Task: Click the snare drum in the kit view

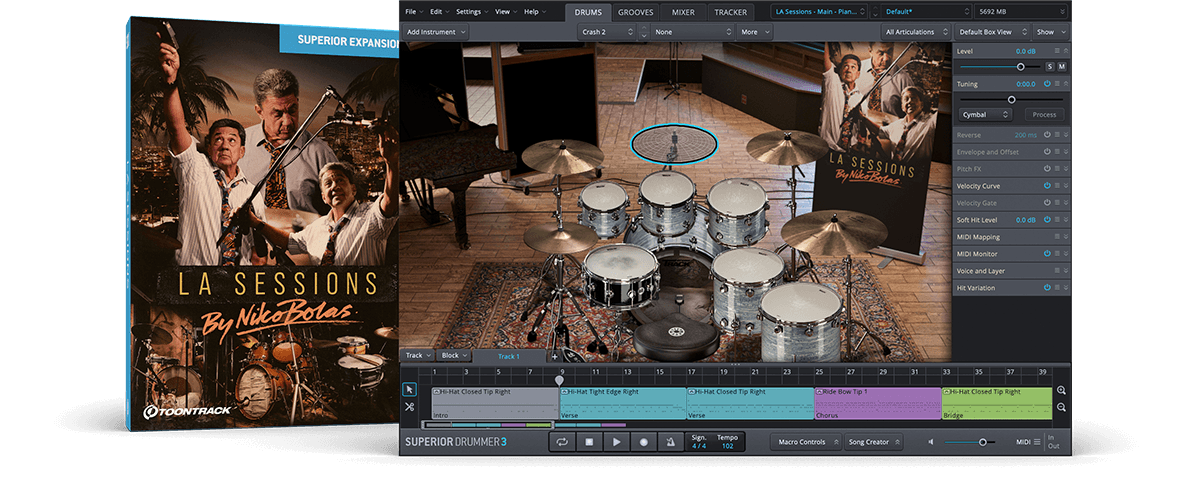Action: coord(620,275)
